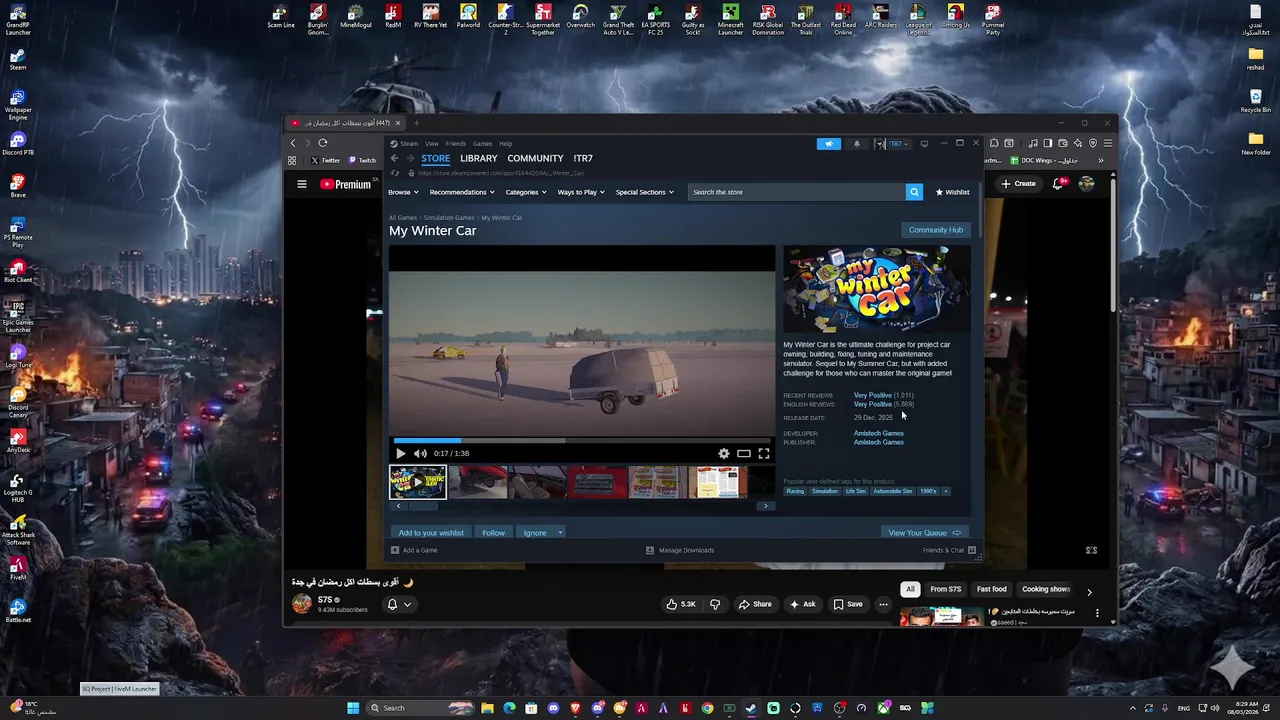Enter fullscreen on Steam trailer
This screenshot has width=1280, height=720.
[764, 453]
